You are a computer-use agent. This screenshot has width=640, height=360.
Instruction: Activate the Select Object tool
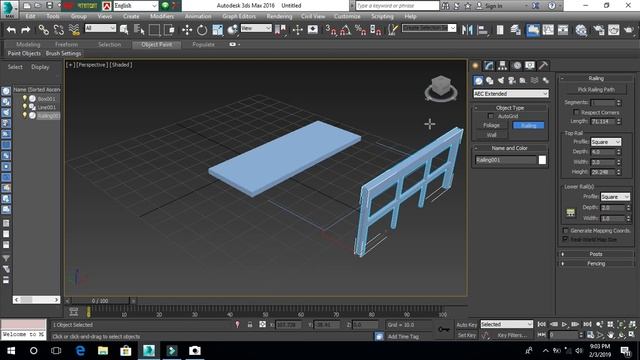pyautogui.click(x=124, y=29)
